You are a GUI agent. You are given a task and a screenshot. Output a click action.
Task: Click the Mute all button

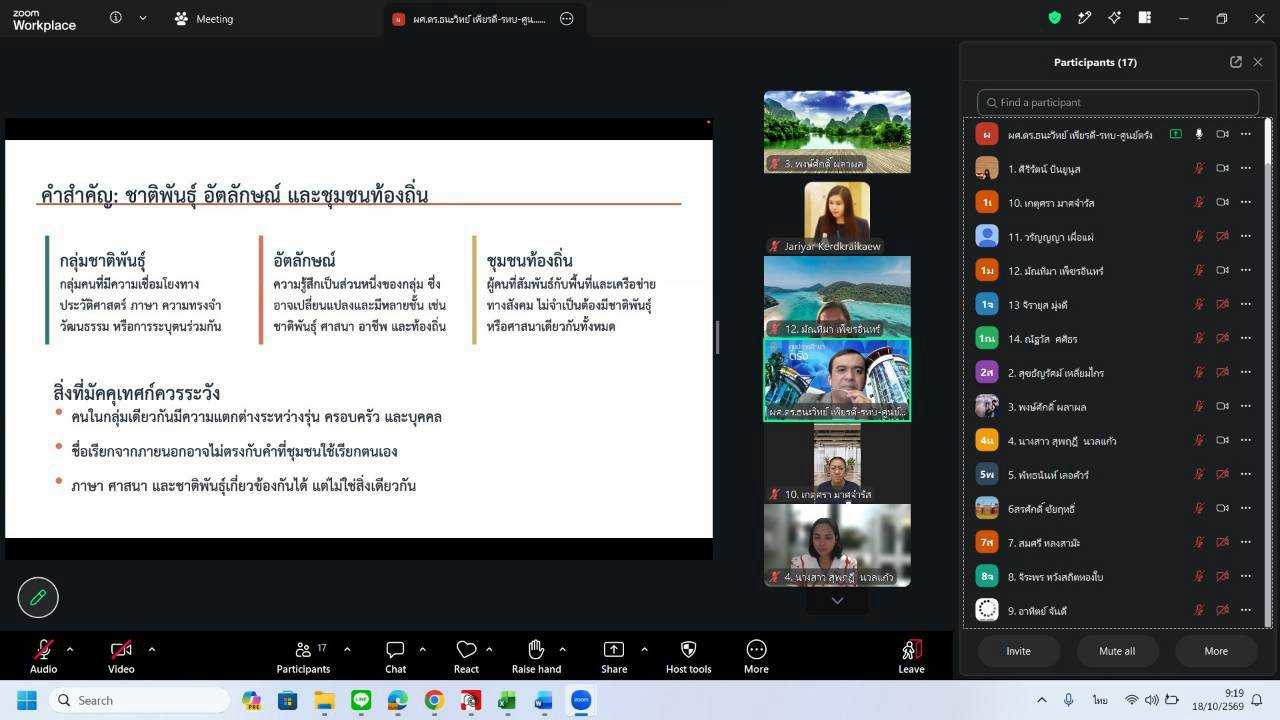pyautogui.click(x=1117, y=651)
